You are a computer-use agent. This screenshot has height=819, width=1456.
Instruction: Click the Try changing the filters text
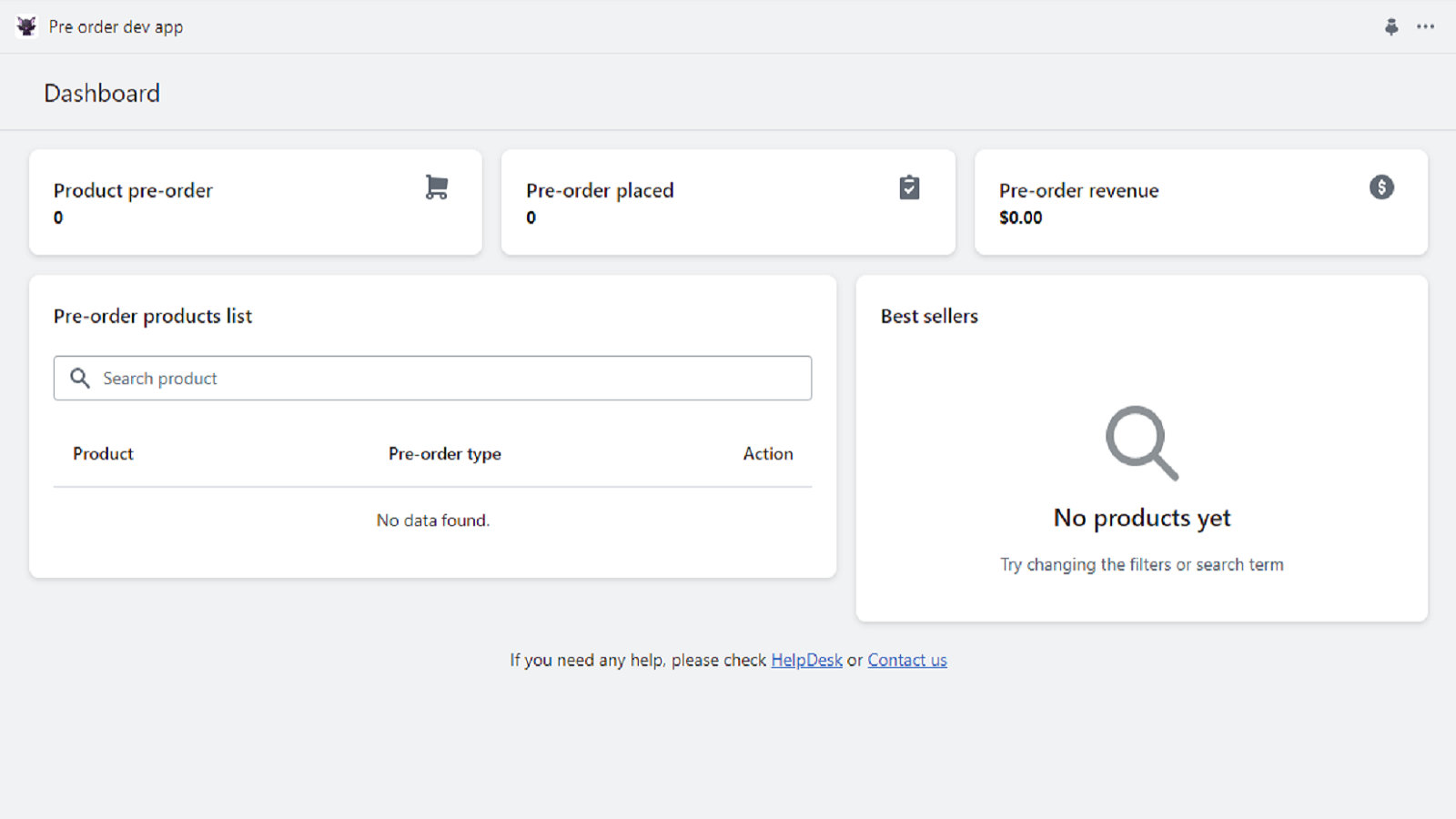pos(1142,564)
